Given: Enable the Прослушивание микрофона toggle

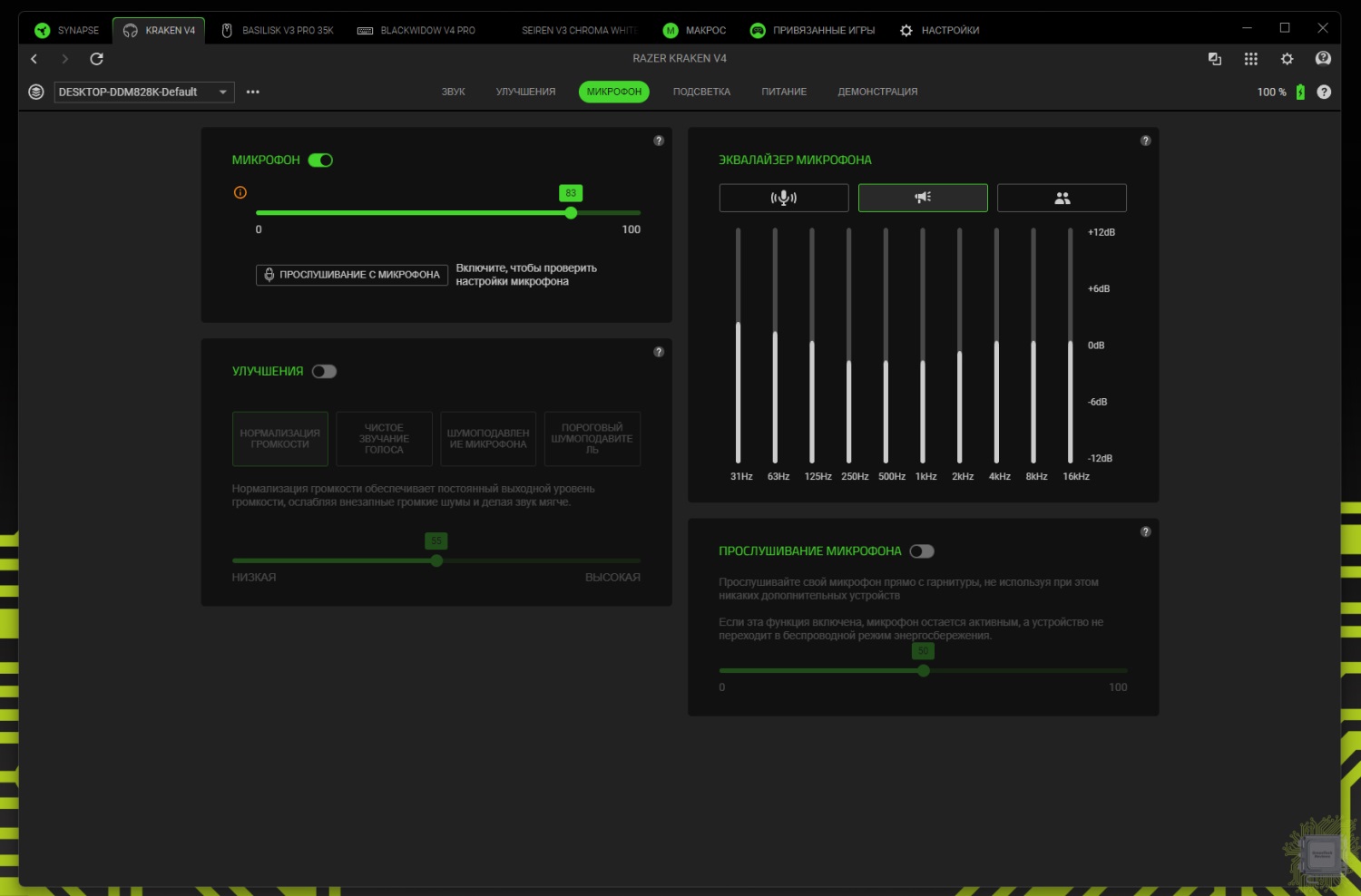Looking at the screenshot, I should tap(922, 551).
